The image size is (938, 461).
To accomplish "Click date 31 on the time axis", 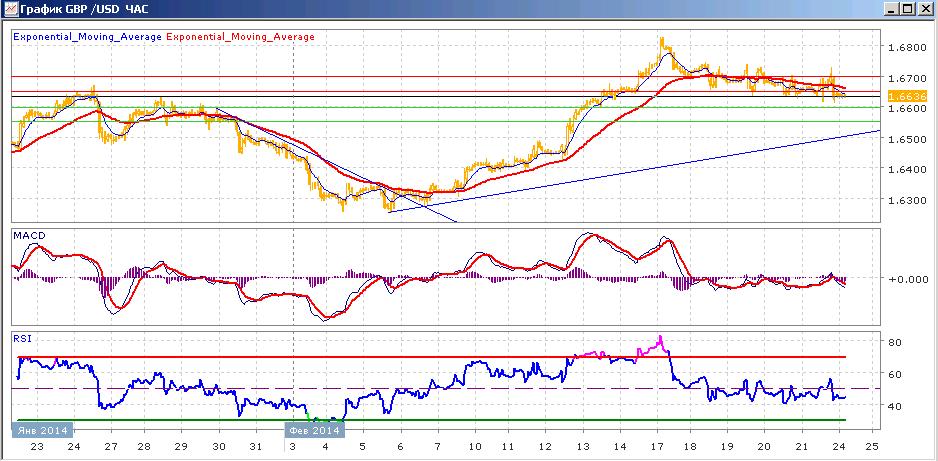I will 255,447.
